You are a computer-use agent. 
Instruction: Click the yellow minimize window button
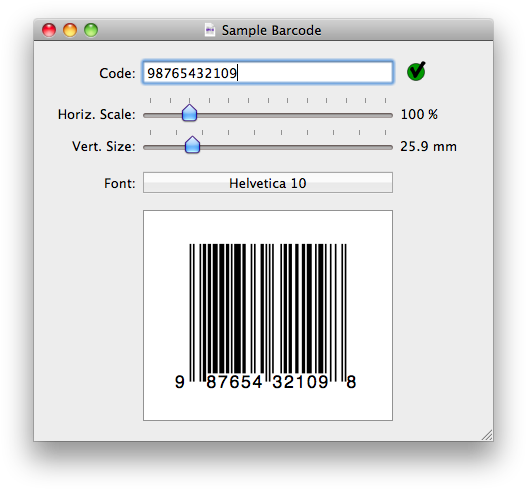[70, 30]
